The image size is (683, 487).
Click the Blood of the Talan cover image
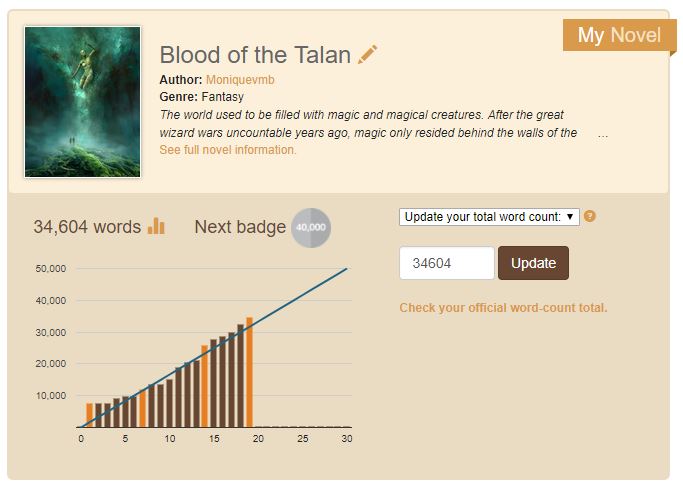82,103
